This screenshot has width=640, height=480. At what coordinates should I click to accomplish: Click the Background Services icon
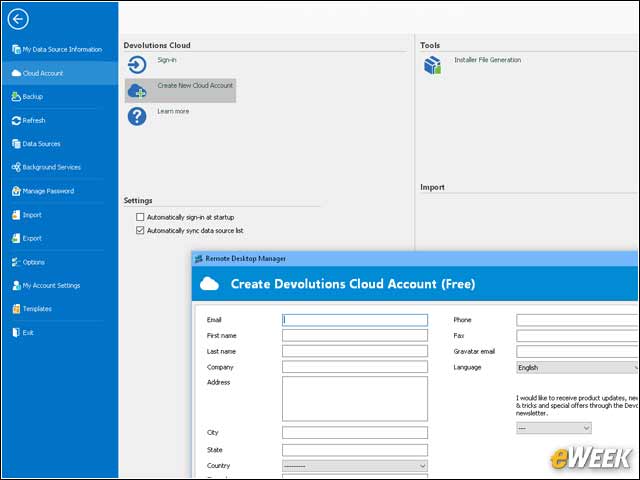16,167
